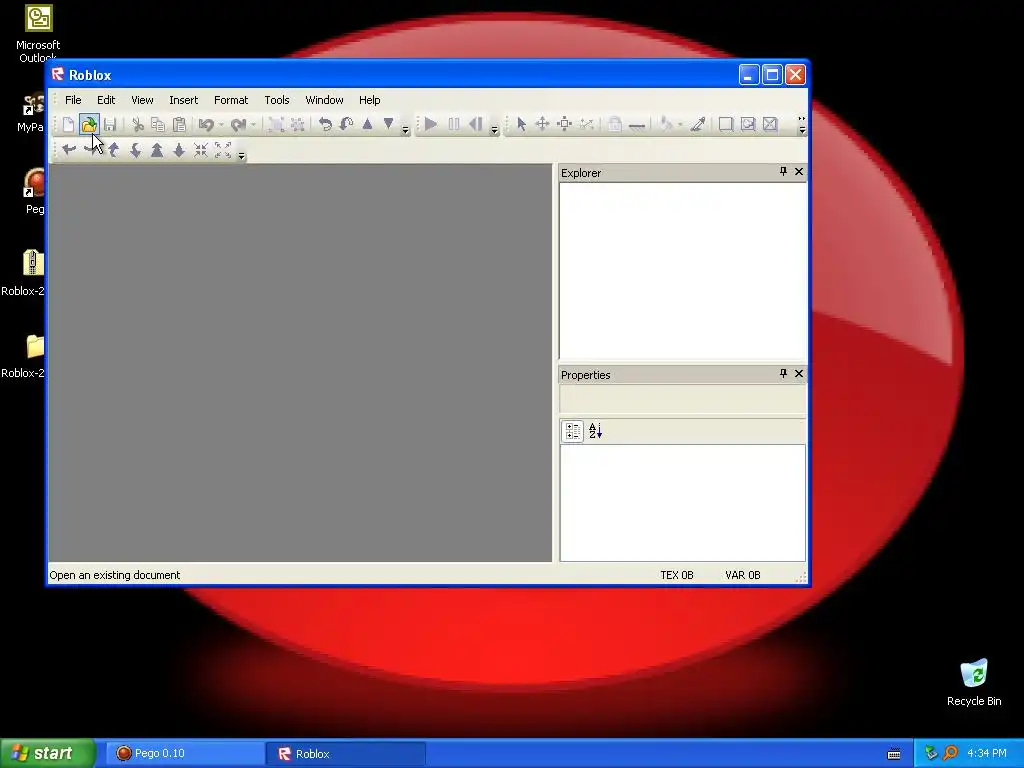This screenshot has height=768, width=1024.
Task: Click the Undo arrow icon
Action: (206, 124)
